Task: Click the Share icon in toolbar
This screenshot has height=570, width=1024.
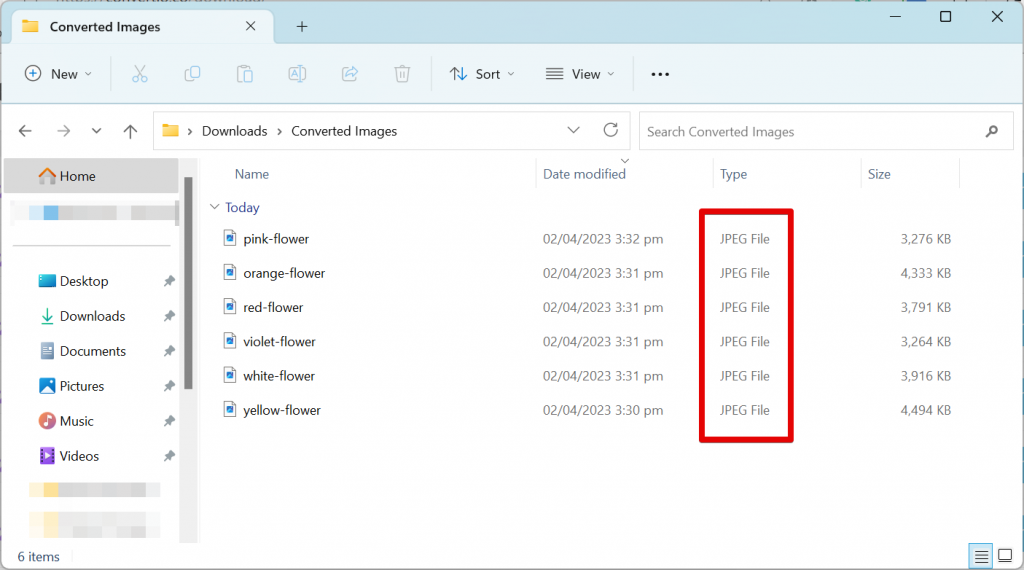Action: tap(350, 74)
